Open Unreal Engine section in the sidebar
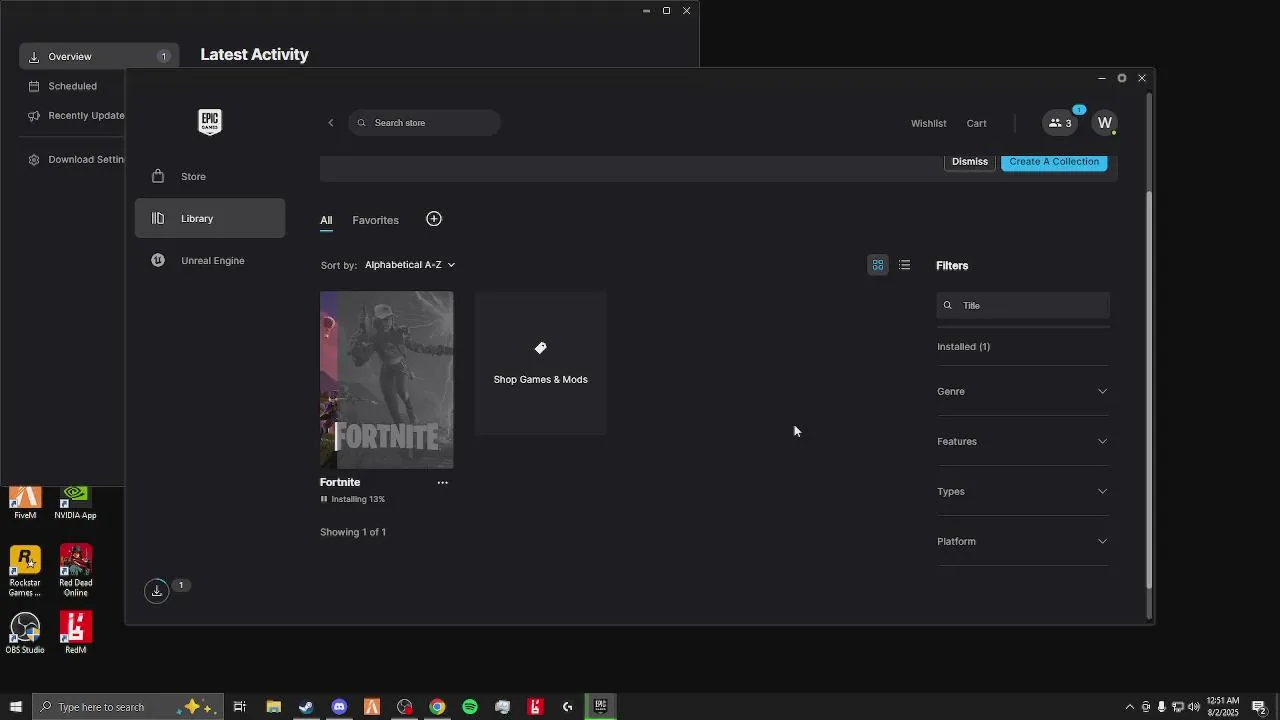 (x=210, y=261)
